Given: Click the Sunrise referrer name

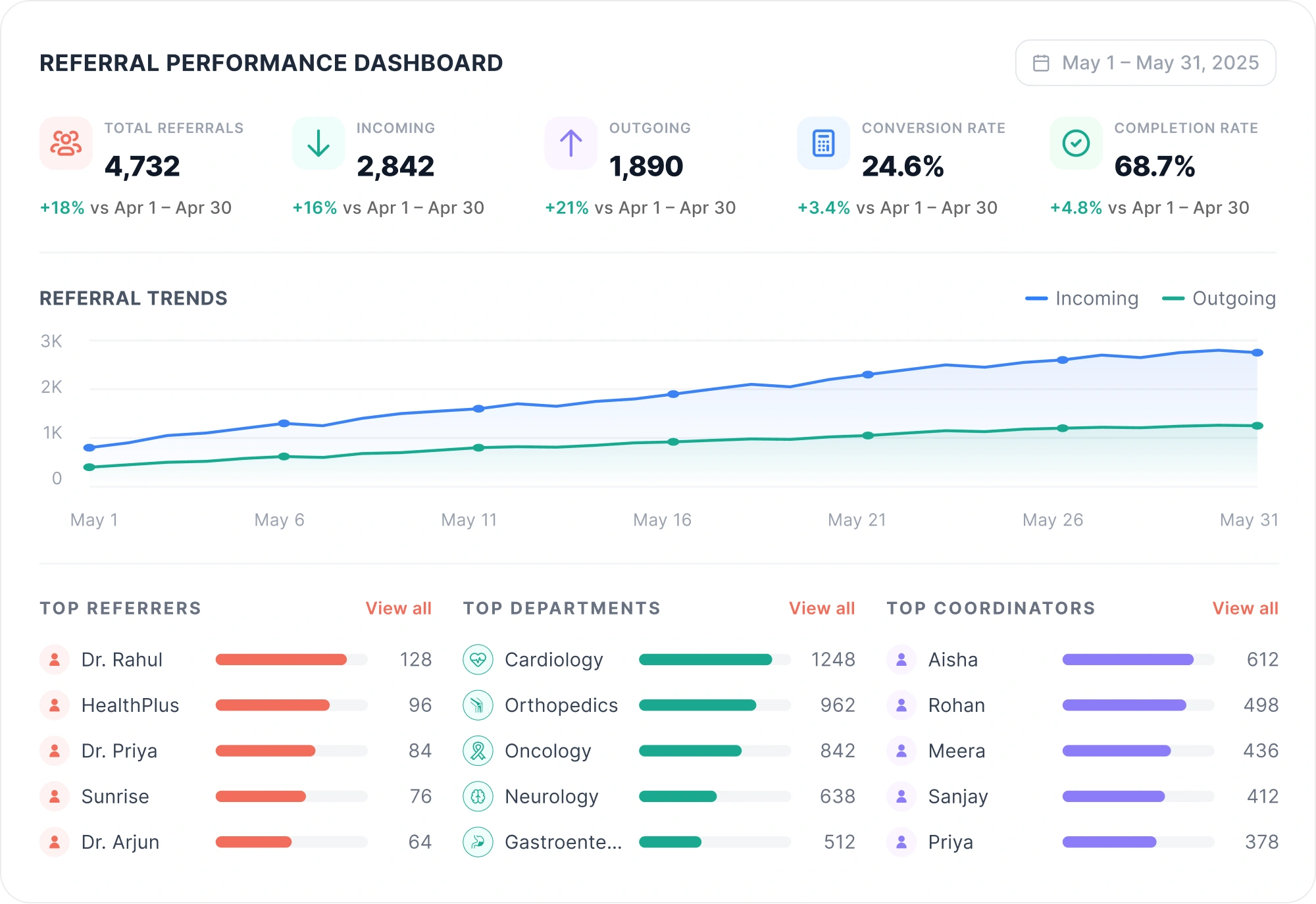Looking at the screenshot, I should tap(115, 797).
